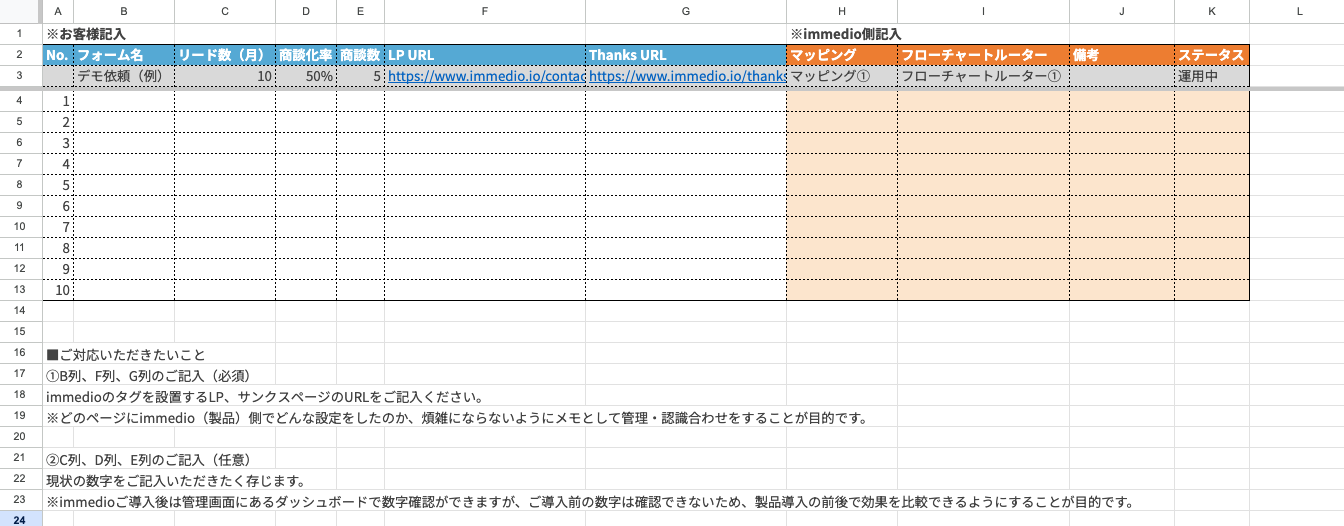Click the マッピング① cell

coord(841,76)
